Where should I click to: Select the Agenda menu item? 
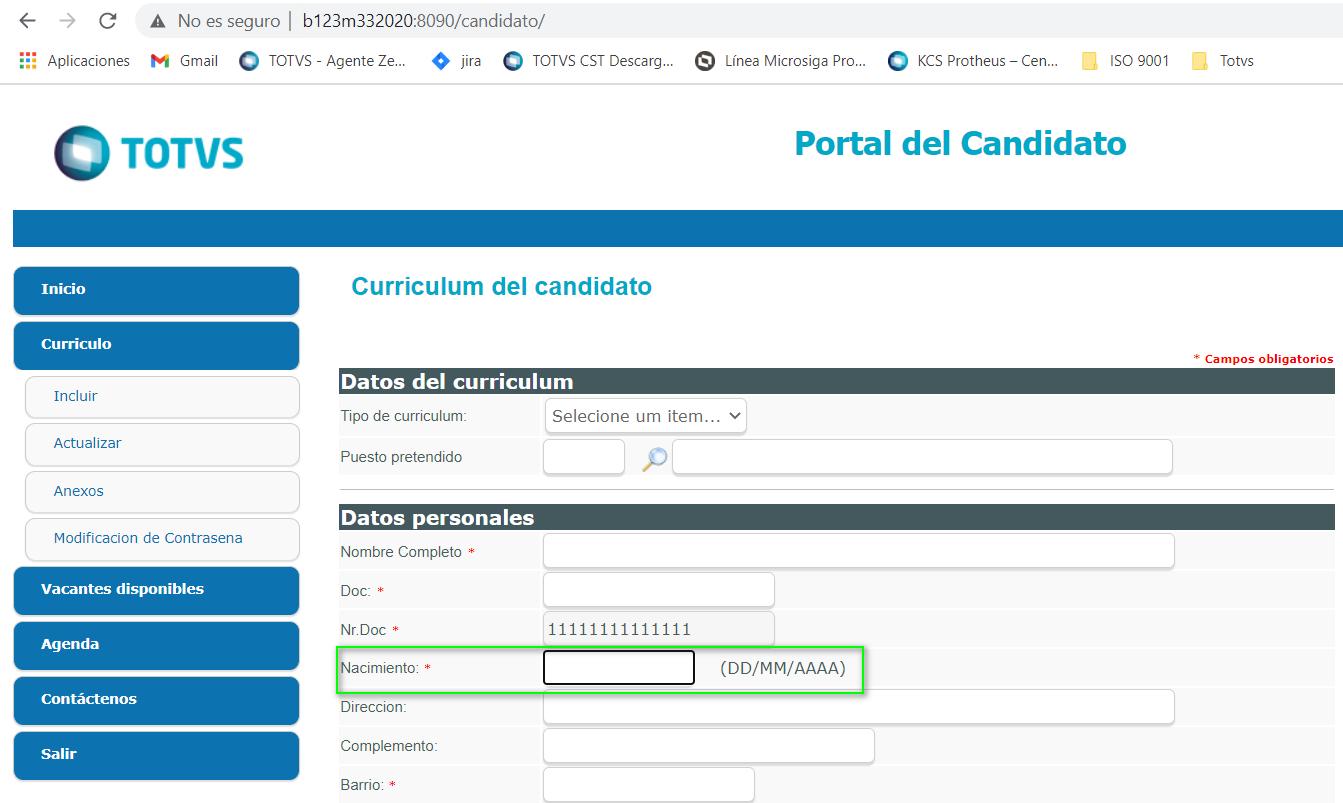[156, 645]
